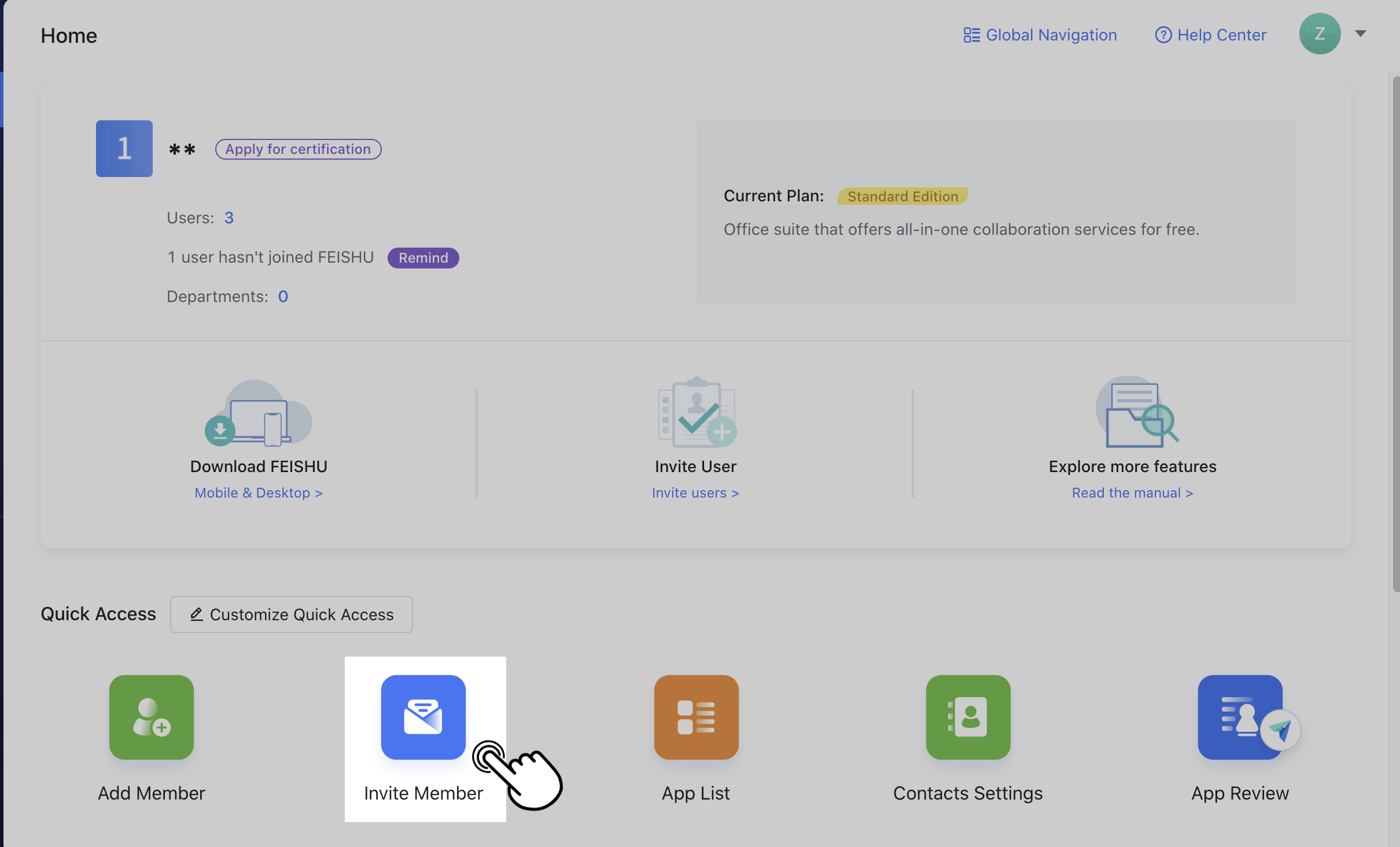Open Contacts Settings via its icon

pos(967,717)
